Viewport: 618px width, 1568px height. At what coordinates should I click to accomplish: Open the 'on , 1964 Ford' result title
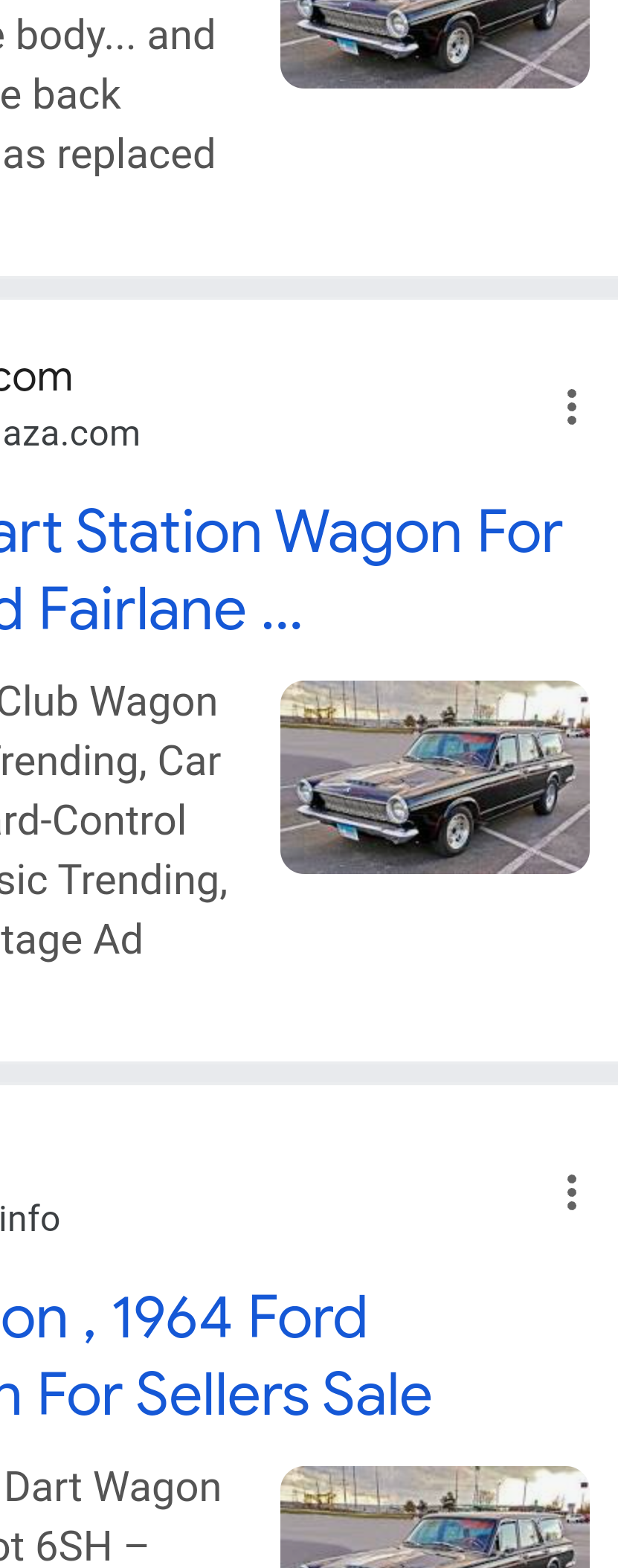(184, 1317)
